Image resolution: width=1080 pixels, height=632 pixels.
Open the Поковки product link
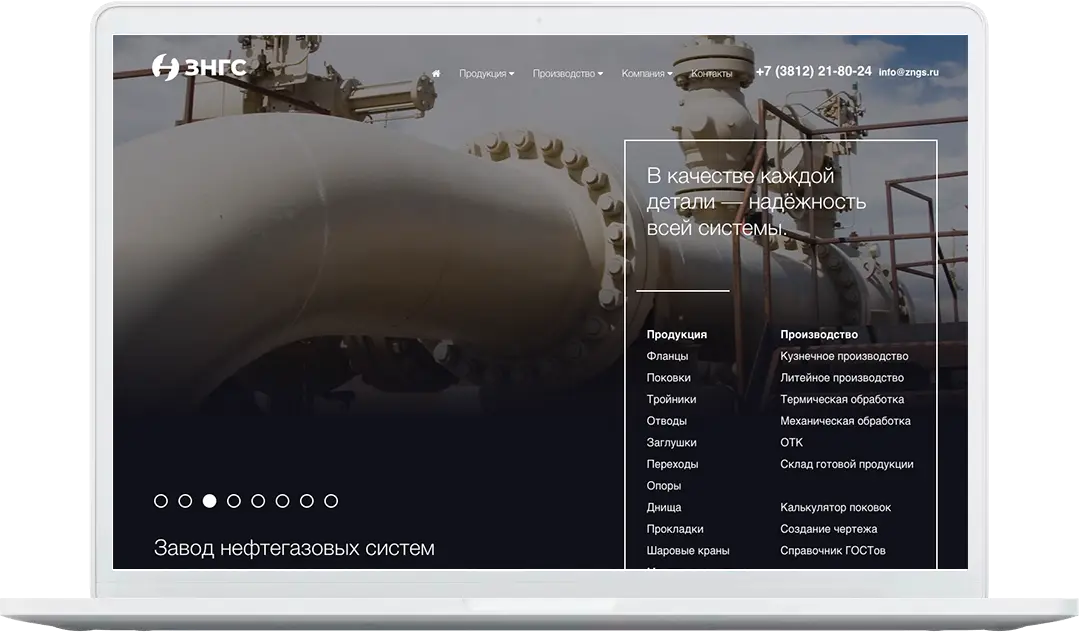[x=669, y=378]
